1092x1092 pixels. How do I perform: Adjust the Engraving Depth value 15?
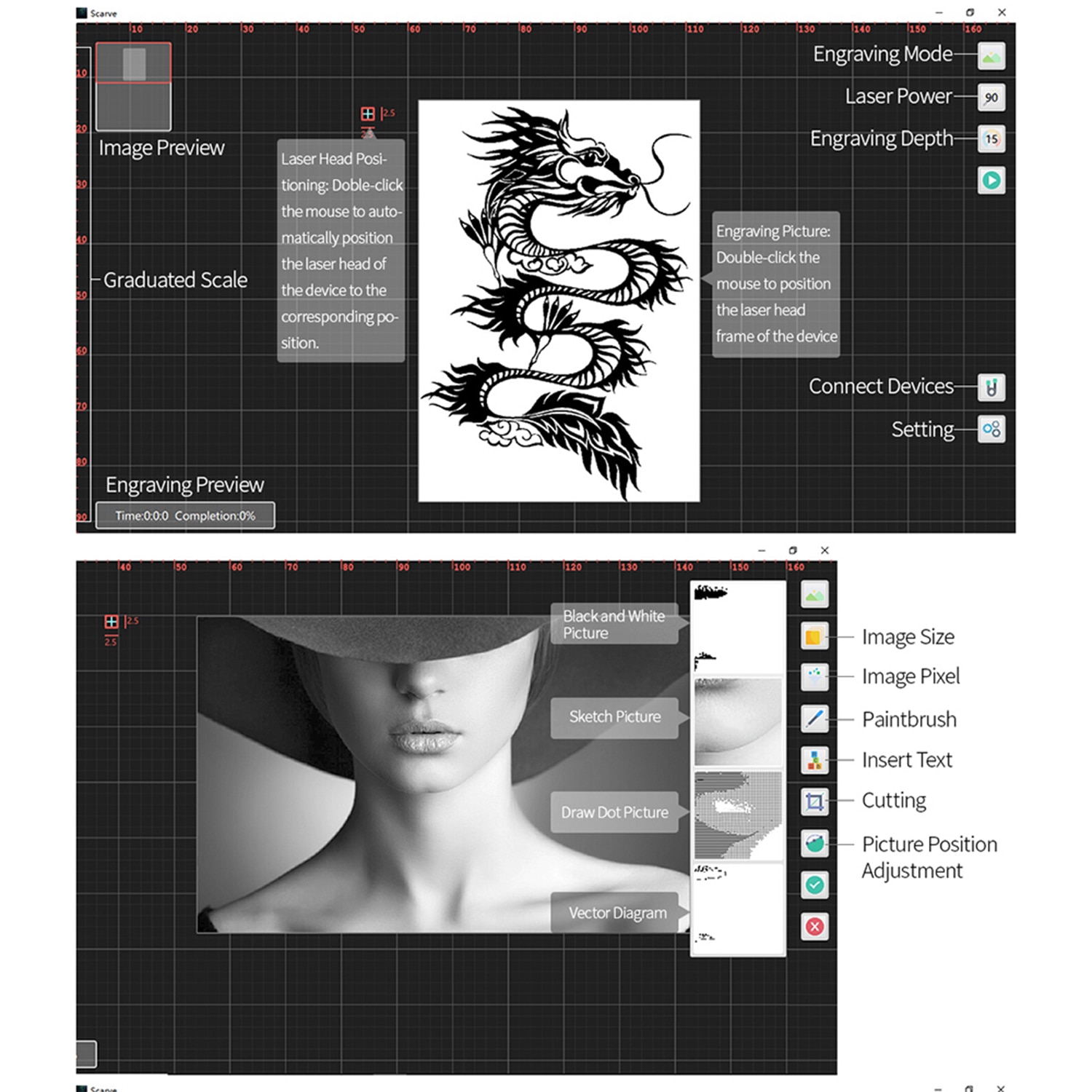click(991, 139)
